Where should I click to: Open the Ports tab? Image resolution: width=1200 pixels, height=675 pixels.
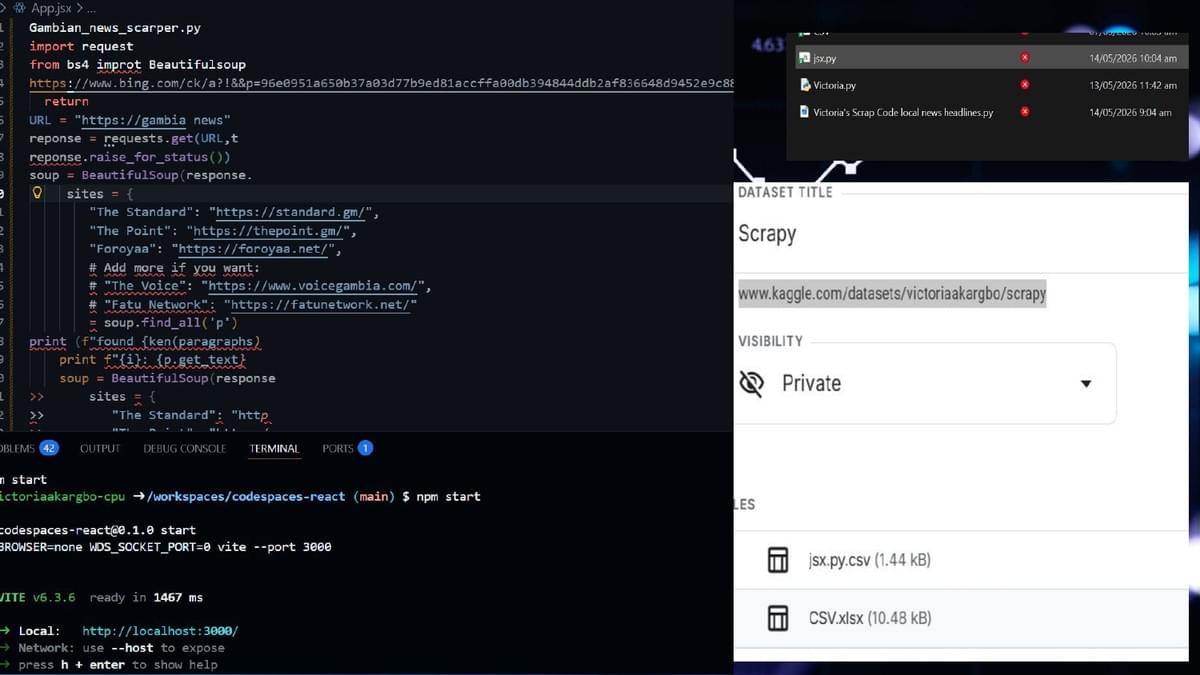pos(347,448)
